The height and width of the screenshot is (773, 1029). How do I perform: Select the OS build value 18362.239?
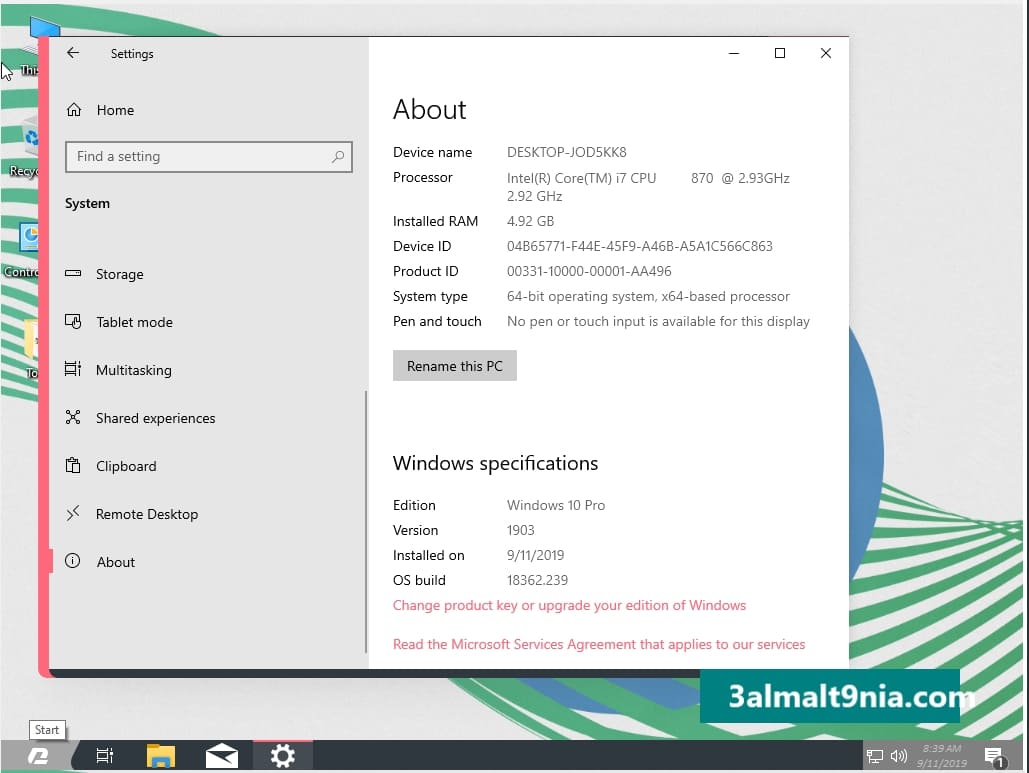537,580
